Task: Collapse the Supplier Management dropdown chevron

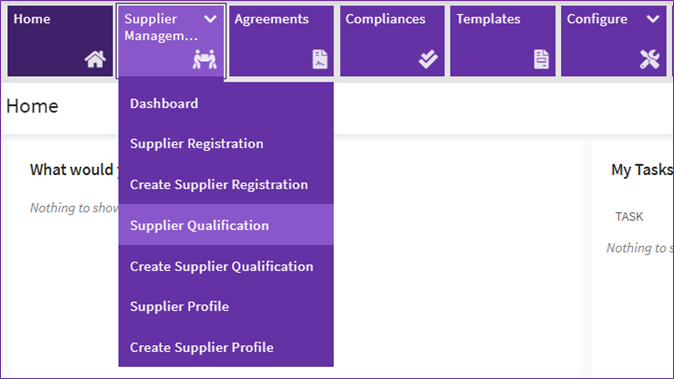Action: (x=210, y=19)
